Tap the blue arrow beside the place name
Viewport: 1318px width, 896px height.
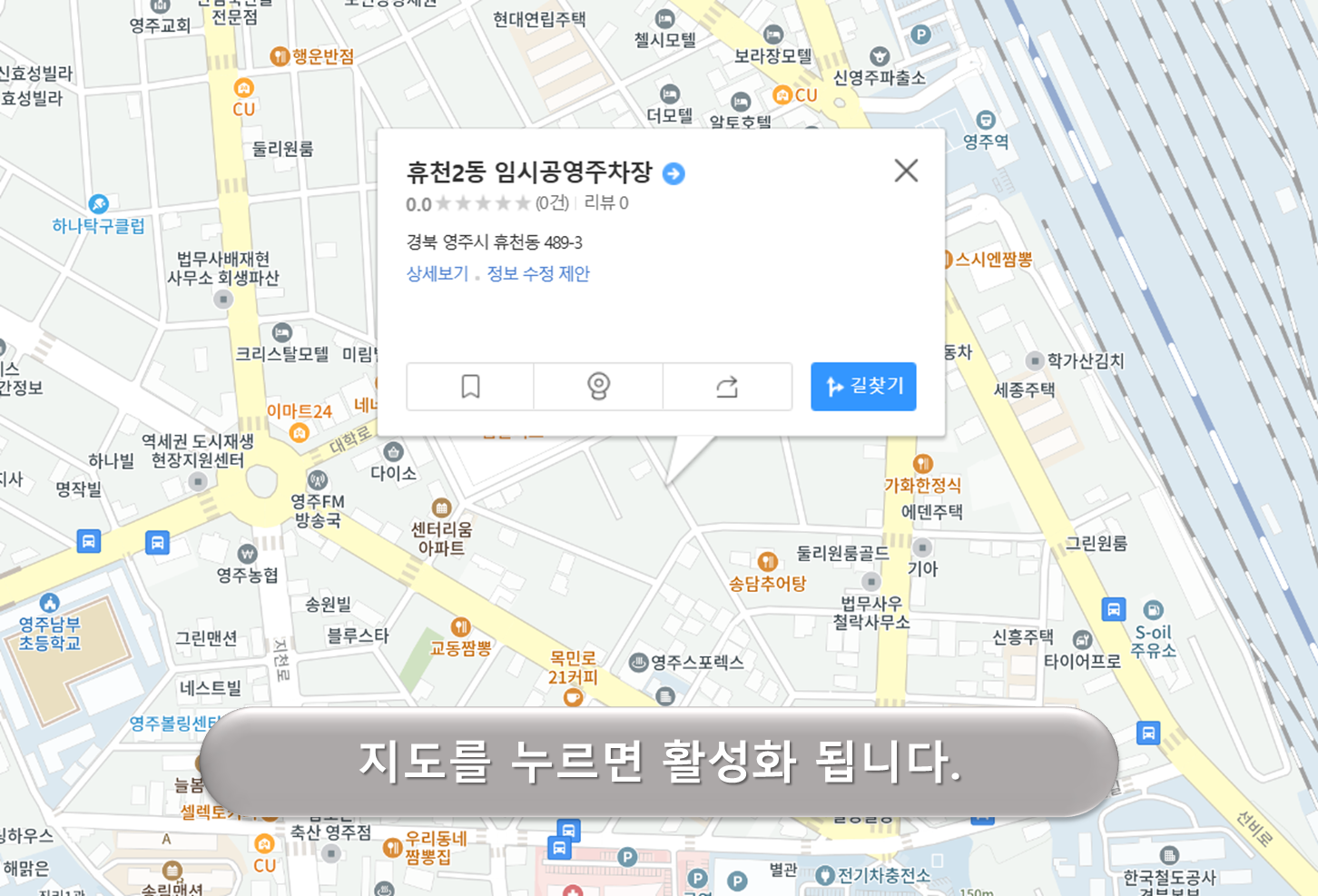click(672, 173)
